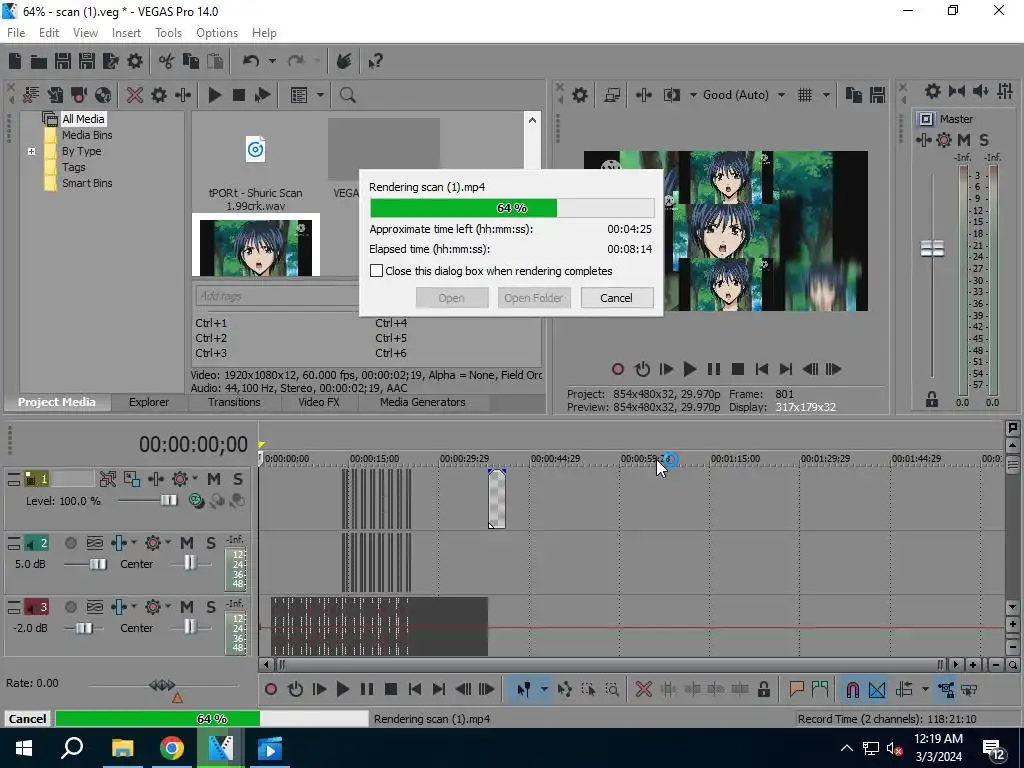Image resolution: width=1024 pixels, height=768 pixels.
Task: Check Close this dialog box when rendering completes
Action: 376,270
